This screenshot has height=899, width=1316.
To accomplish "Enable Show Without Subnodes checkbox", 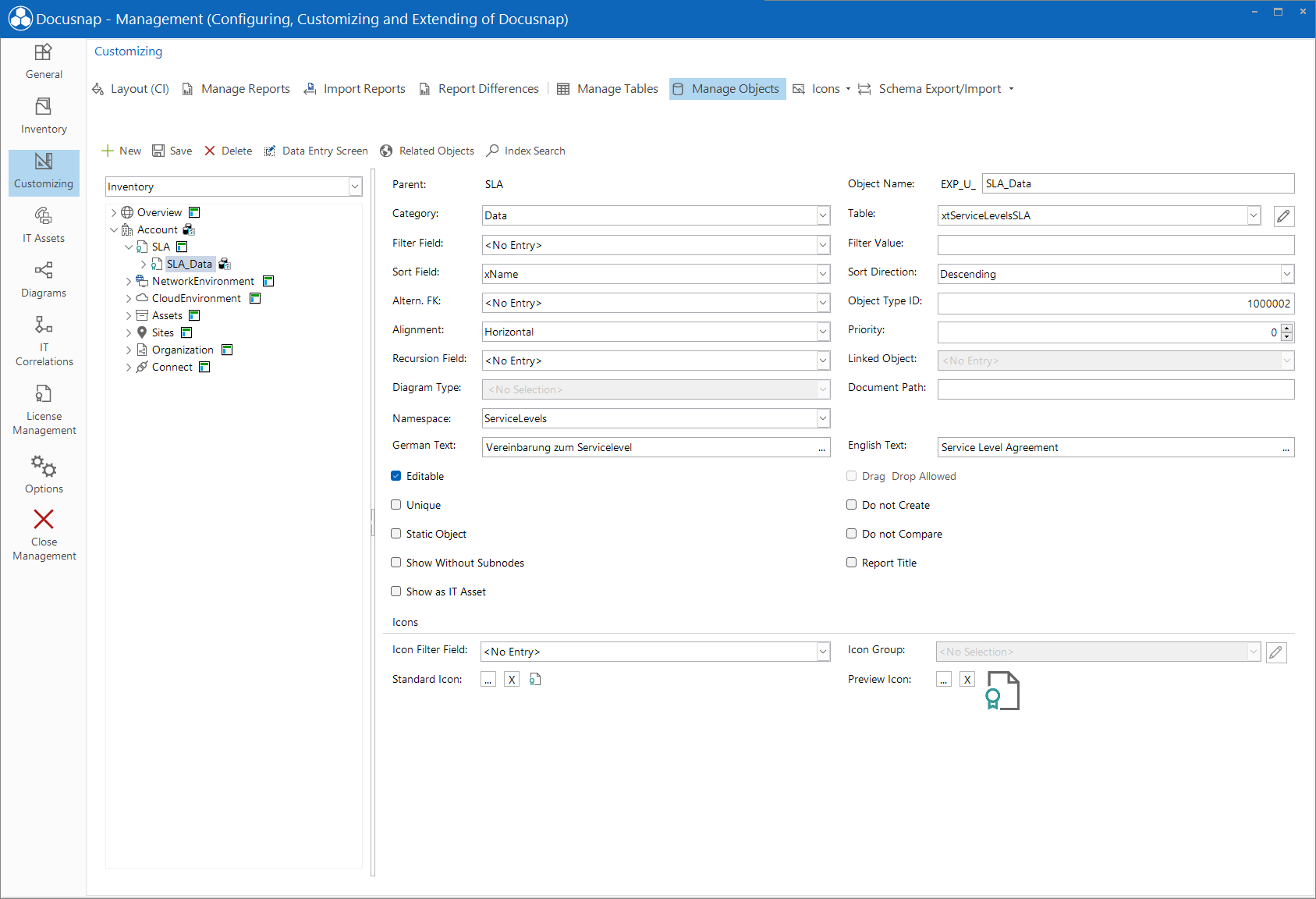I will click(x=396, y=563).
